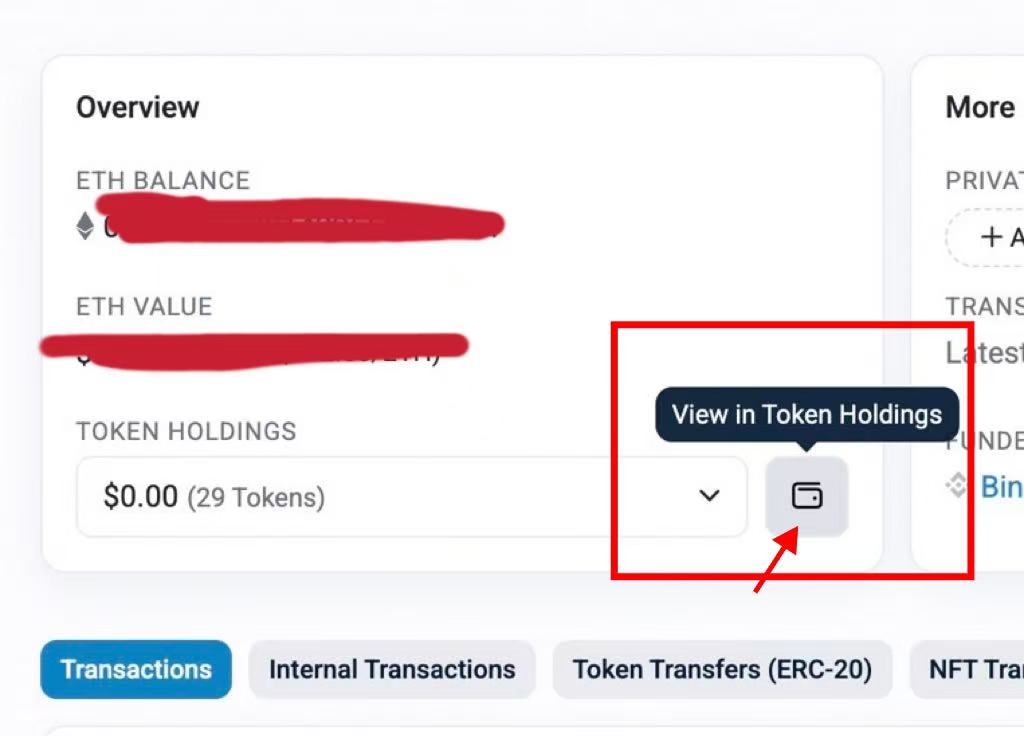Image resolution: width=1024 pixels, height=736 pixels.
Task: Click the Binance logo icon under Funded By
Action: [x=957, y=485]
